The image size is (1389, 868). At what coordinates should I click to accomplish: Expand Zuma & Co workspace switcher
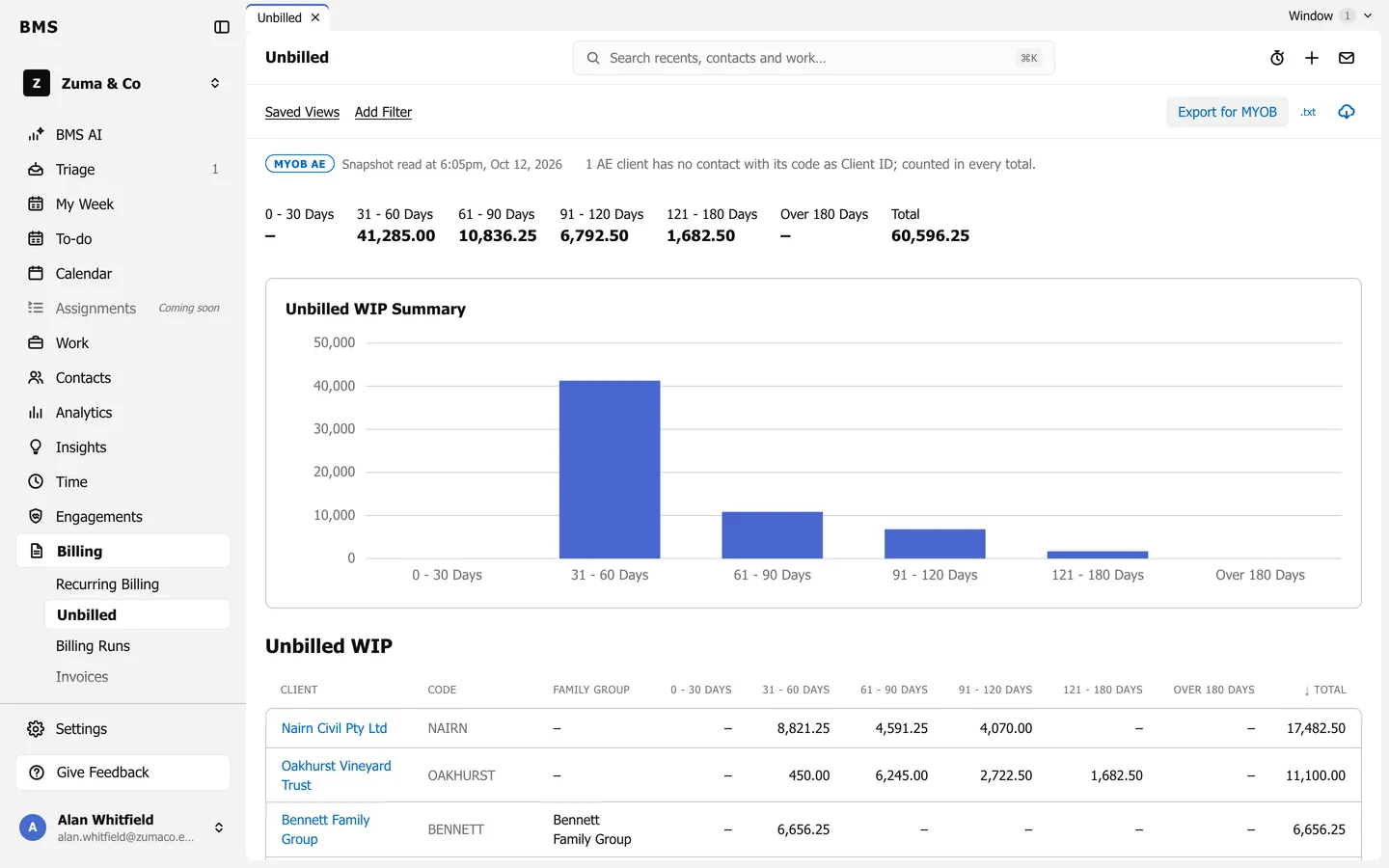click(x=123, y=84)
